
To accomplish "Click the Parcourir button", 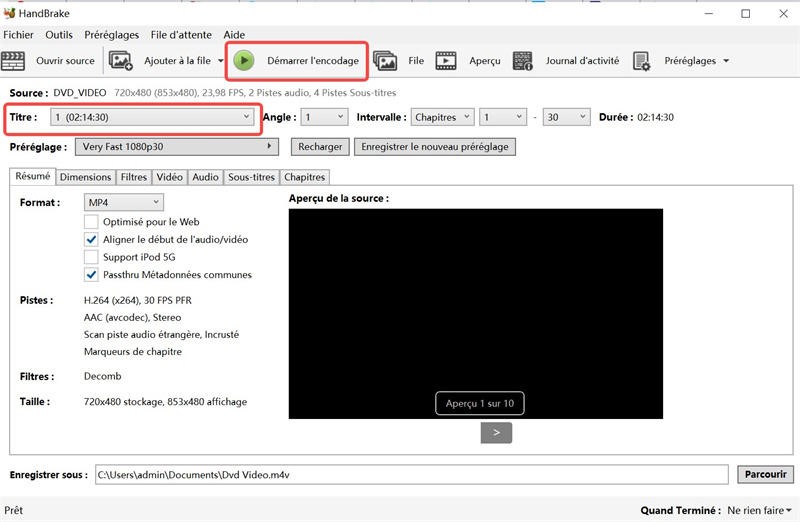I will [765, 474].
